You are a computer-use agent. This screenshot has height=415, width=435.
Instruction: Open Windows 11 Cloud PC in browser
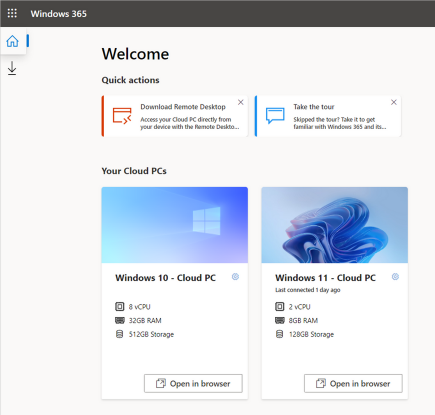353,383
